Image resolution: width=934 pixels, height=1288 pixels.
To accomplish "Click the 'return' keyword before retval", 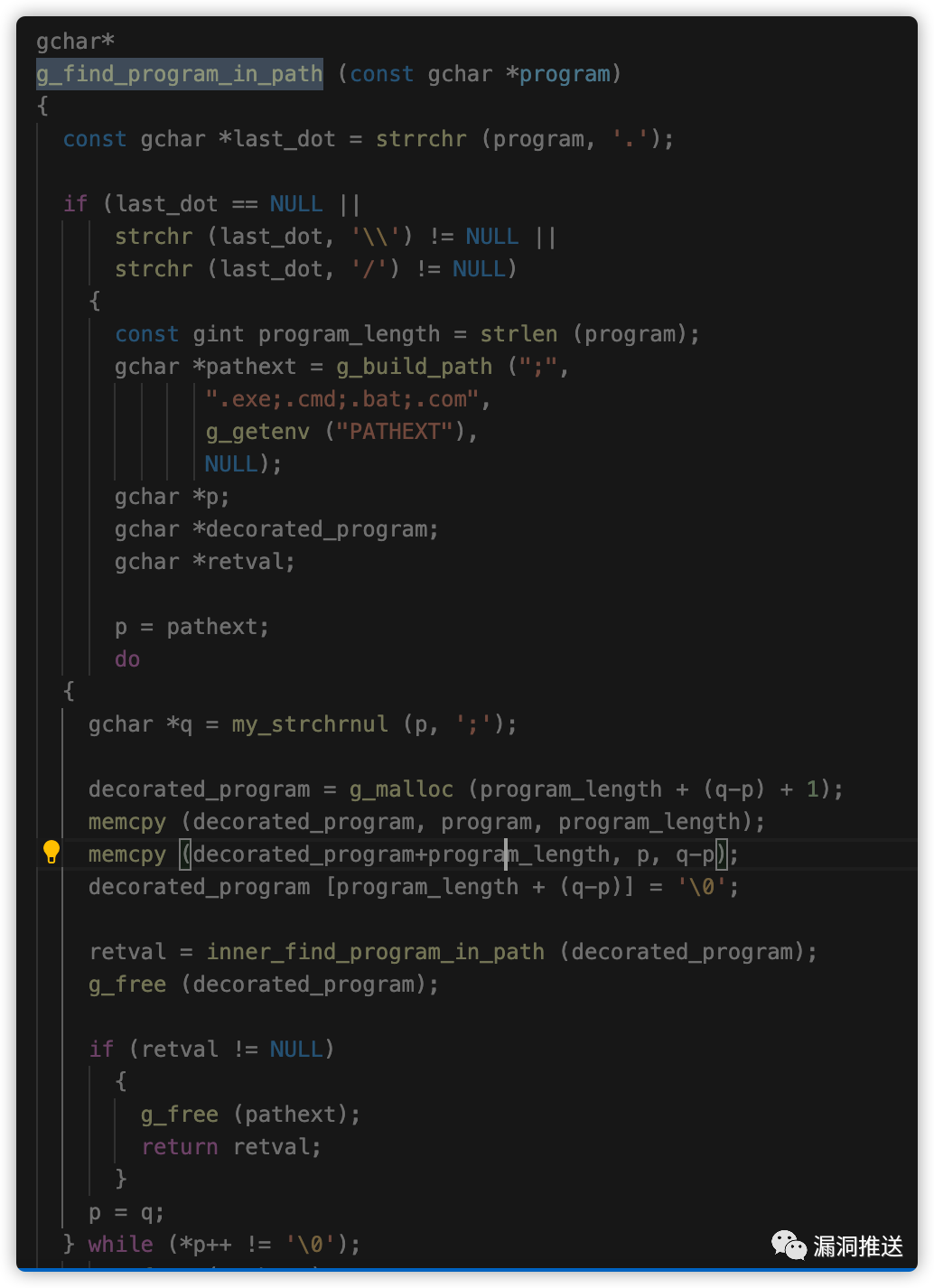I will [179, 1147].
